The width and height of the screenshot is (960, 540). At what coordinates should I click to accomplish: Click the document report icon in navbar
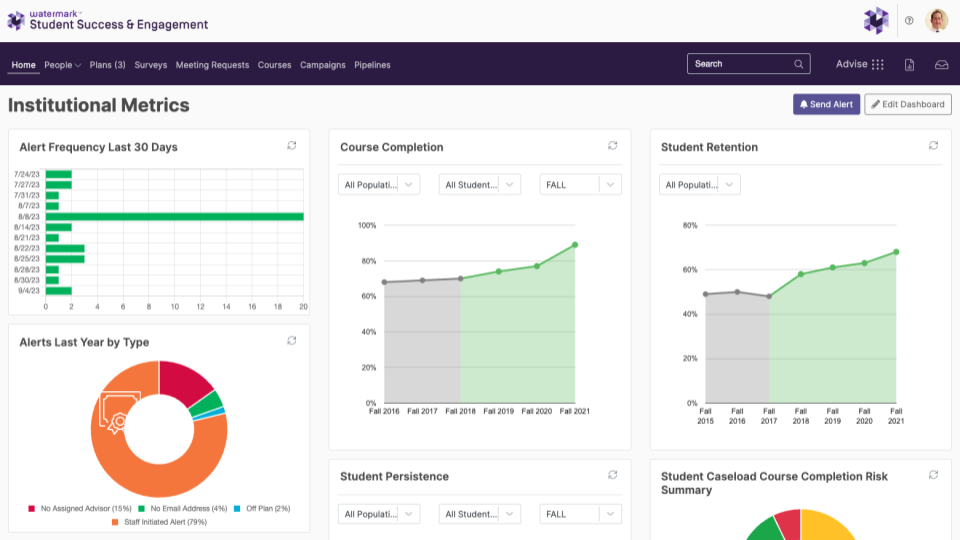pyautogui.click(x=909, y=64)
